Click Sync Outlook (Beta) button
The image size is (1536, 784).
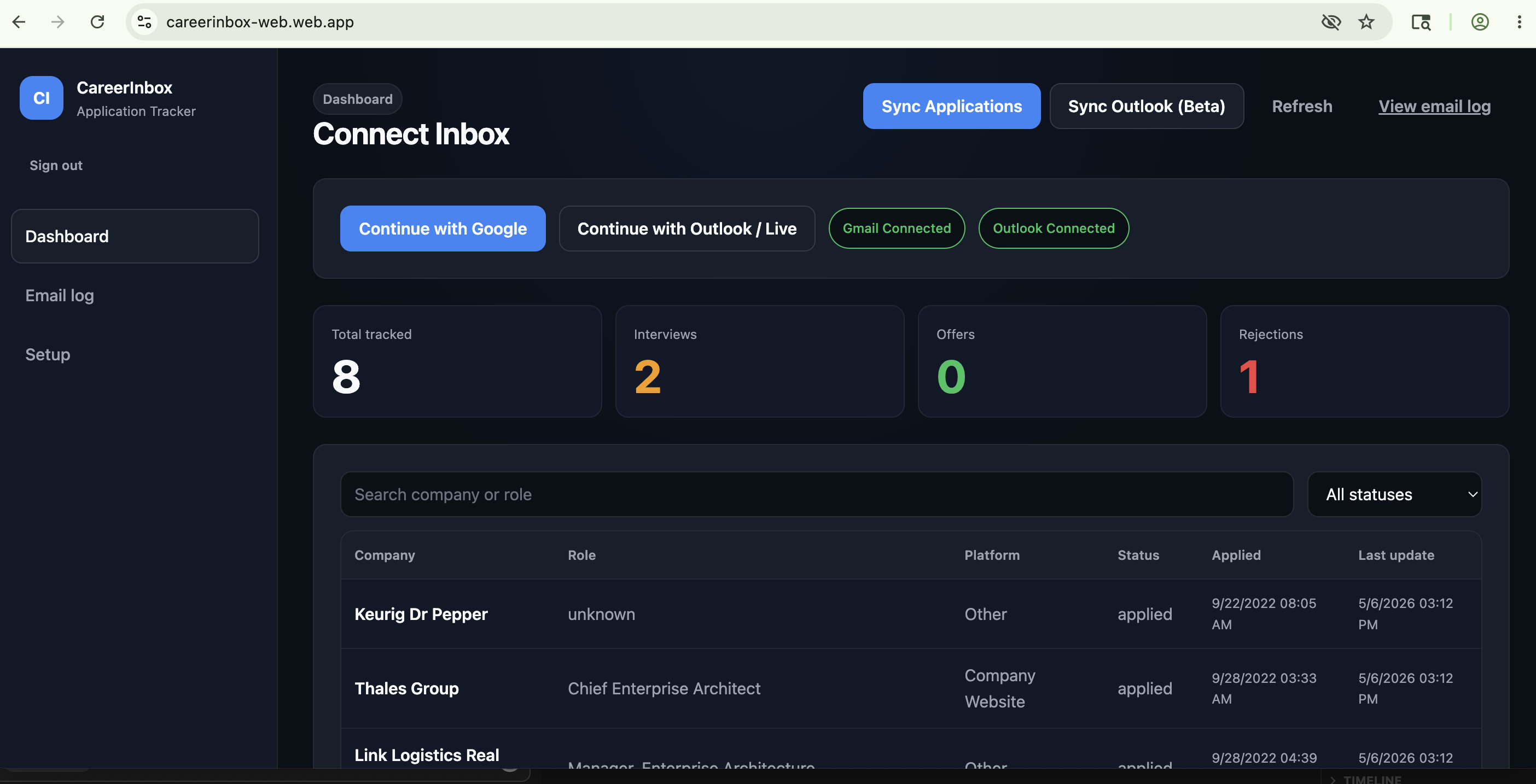click(x=1146, y=106)
